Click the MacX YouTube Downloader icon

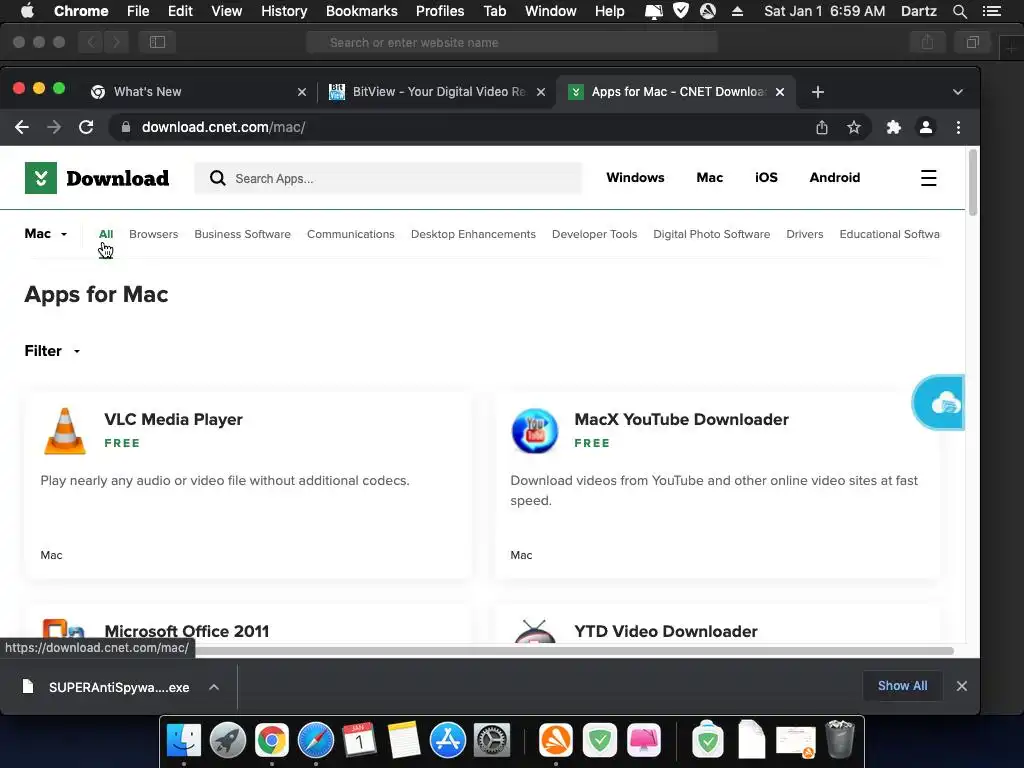(x=535, y=431)
